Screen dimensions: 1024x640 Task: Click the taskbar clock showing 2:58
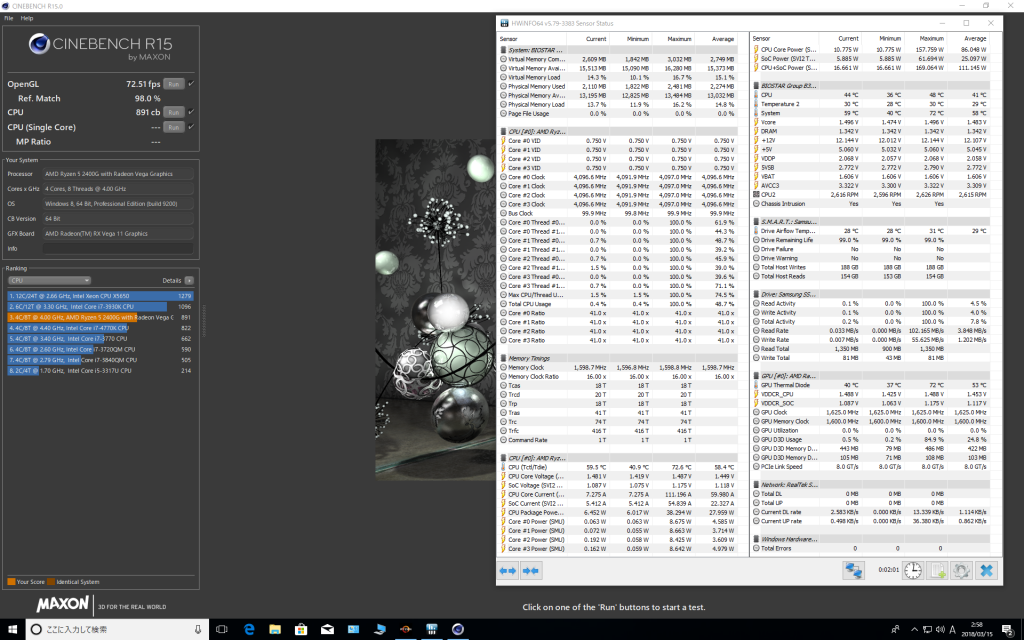click(x=976, y=630)
